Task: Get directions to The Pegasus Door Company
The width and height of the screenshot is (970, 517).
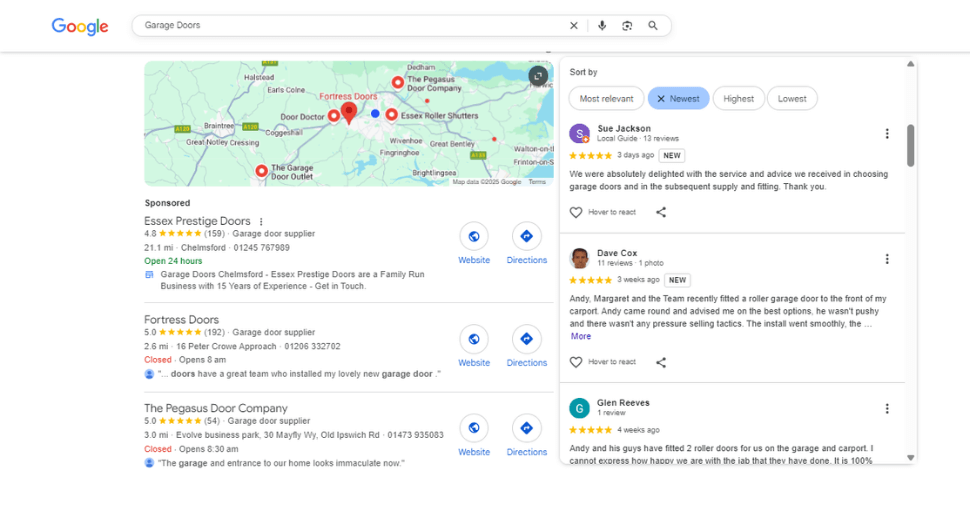Action: (x=526, y=428)
